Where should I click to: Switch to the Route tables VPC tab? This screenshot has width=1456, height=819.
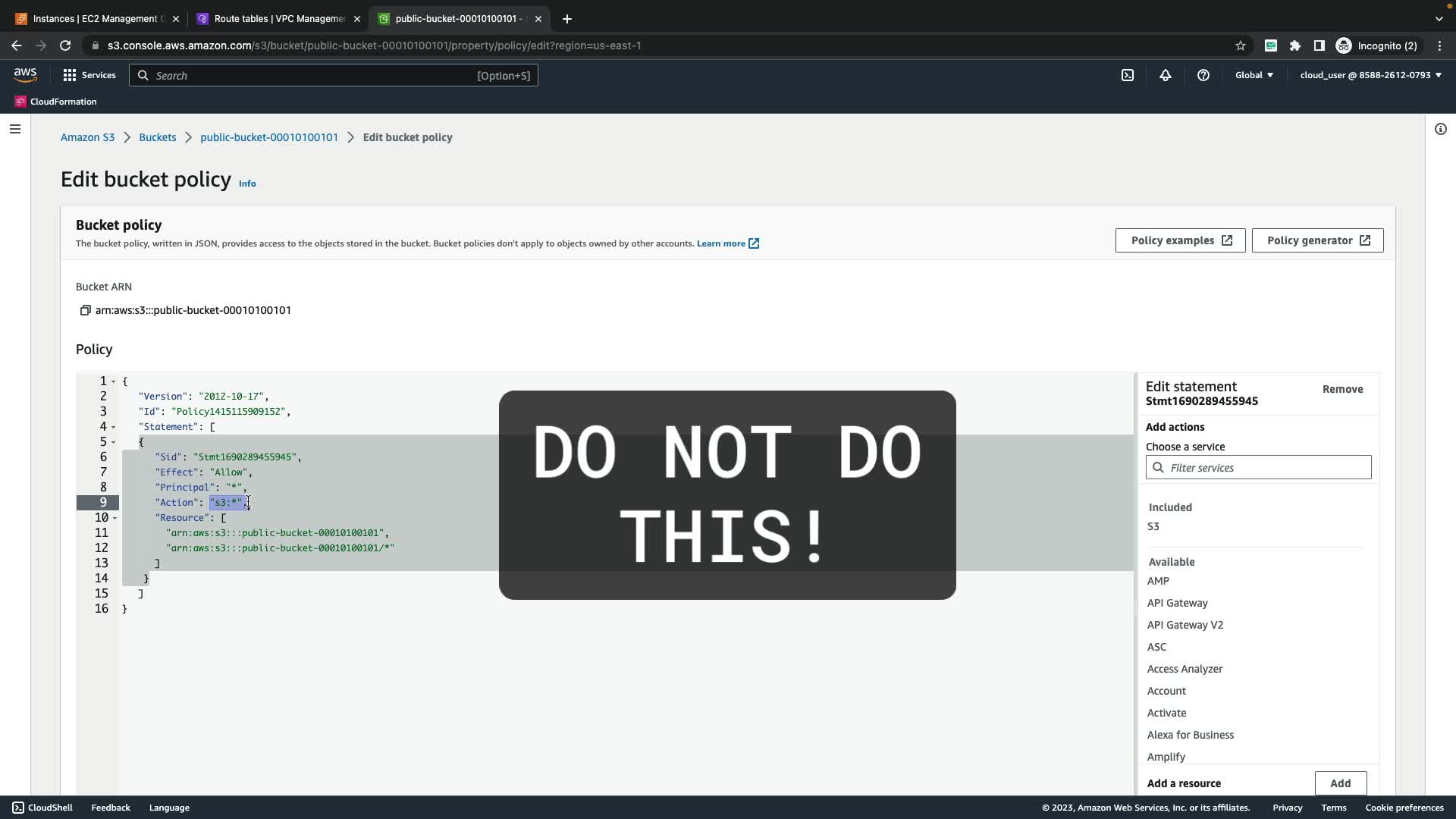pyautogui.click(x=278, y=19)
